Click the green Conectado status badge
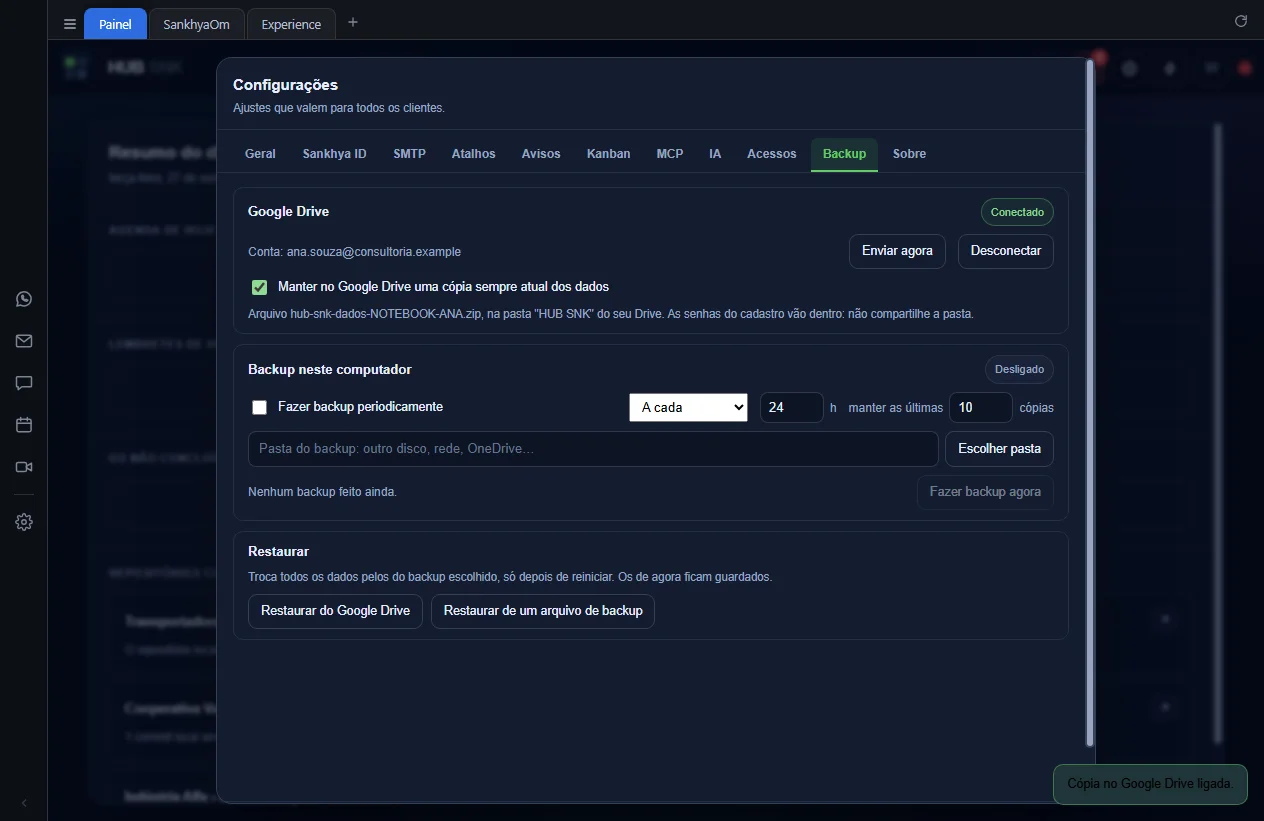 [1017, 212]
